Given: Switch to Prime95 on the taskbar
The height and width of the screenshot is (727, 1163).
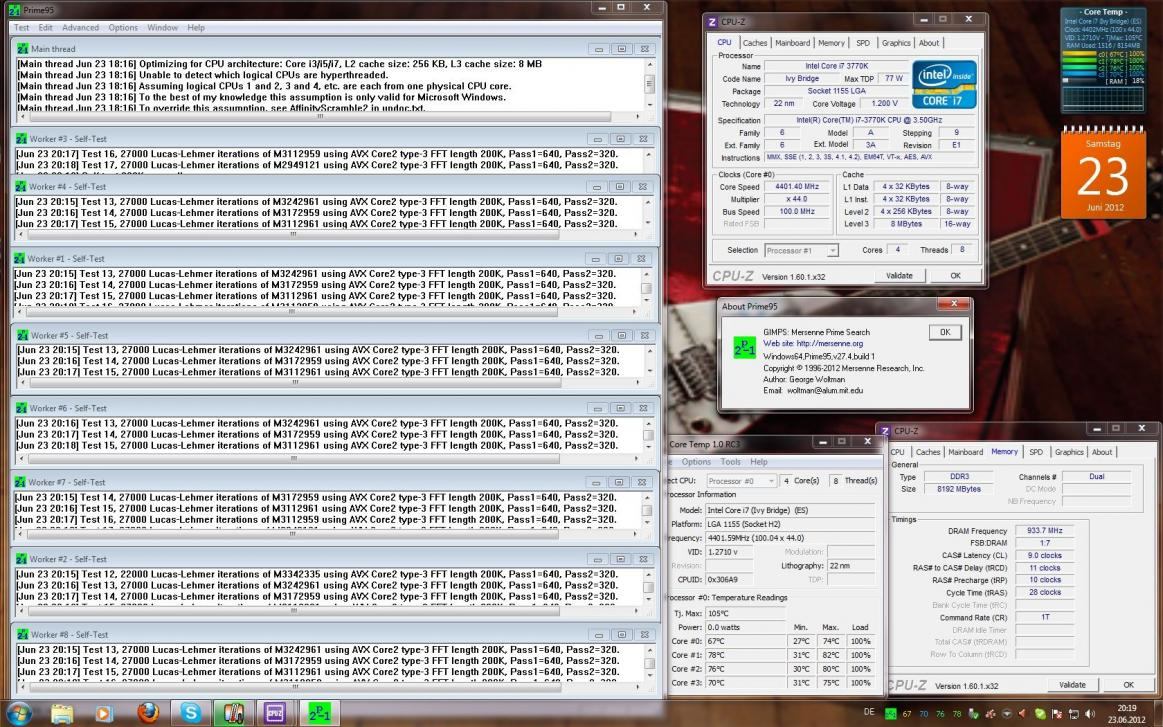Looking at the screenshot, I should click(319, 713).
